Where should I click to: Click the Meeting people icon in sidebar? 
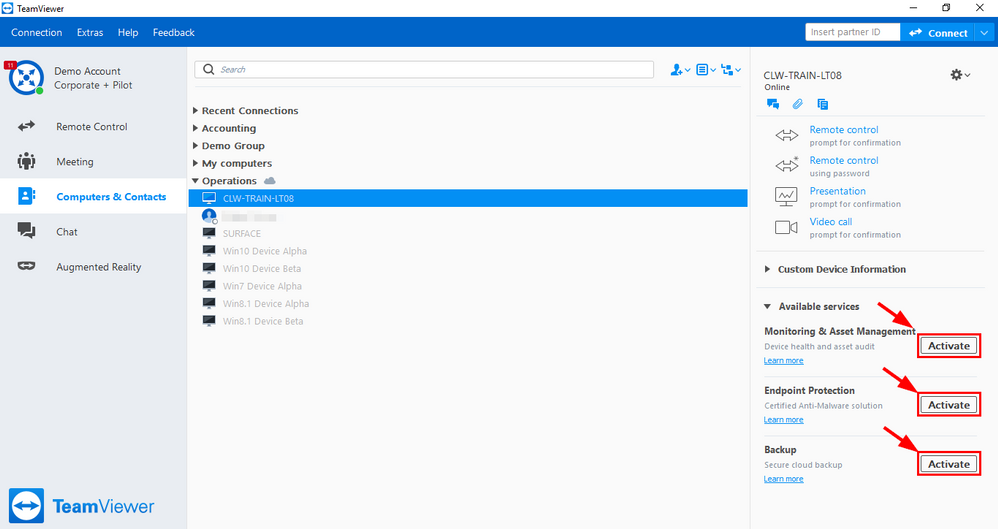(x=26, y=161)
